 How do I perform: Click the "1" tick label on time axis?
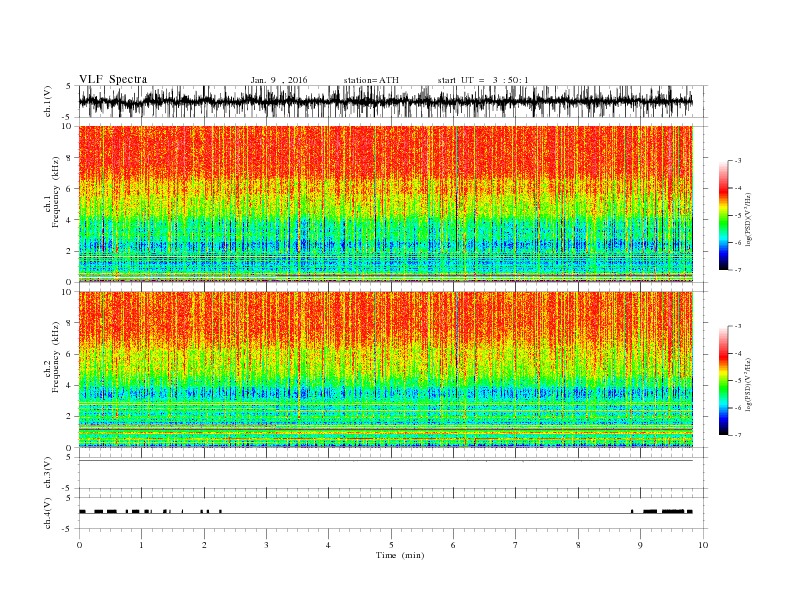pyautogui.click(x=141, y=545)
